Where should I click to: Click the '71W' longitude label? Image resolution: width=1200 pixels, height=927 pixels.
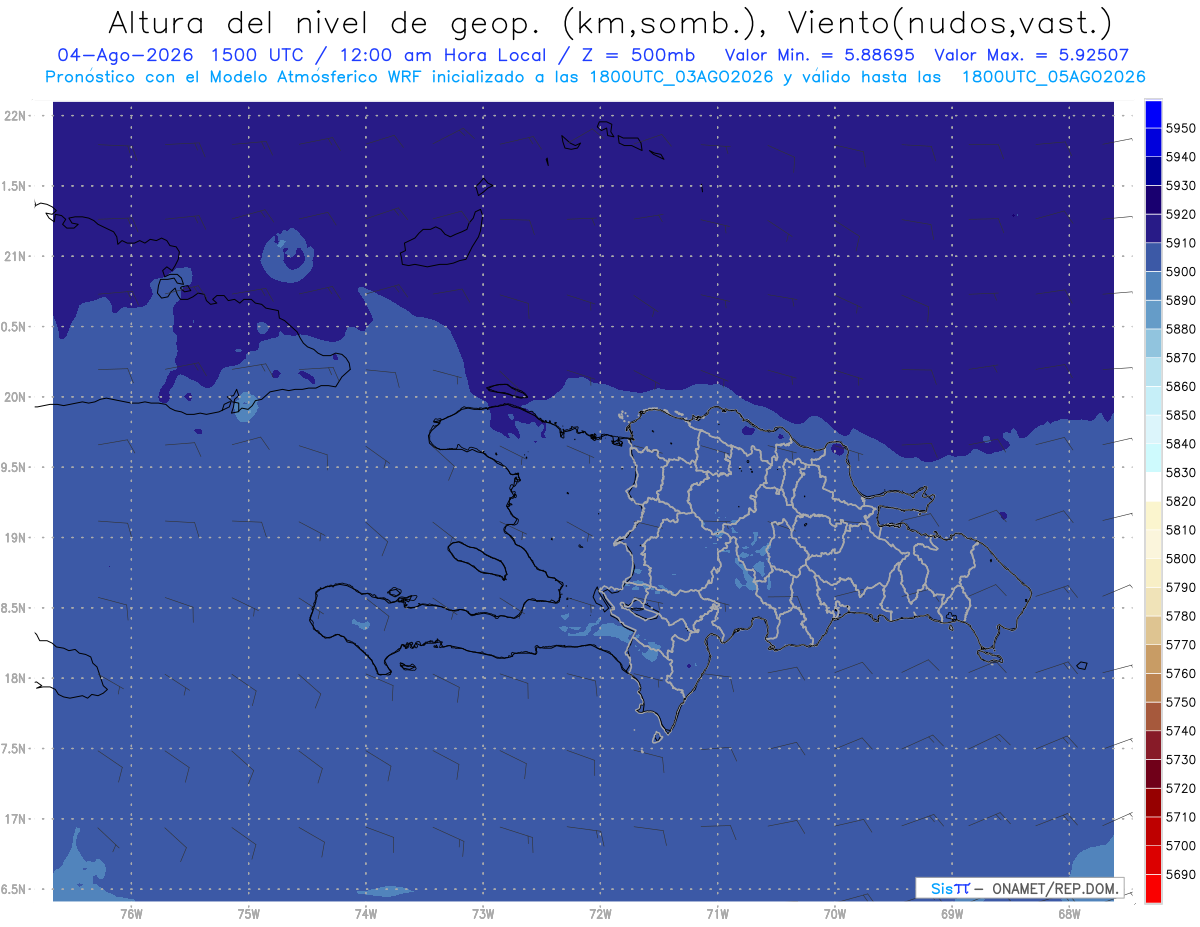point(717,914)
